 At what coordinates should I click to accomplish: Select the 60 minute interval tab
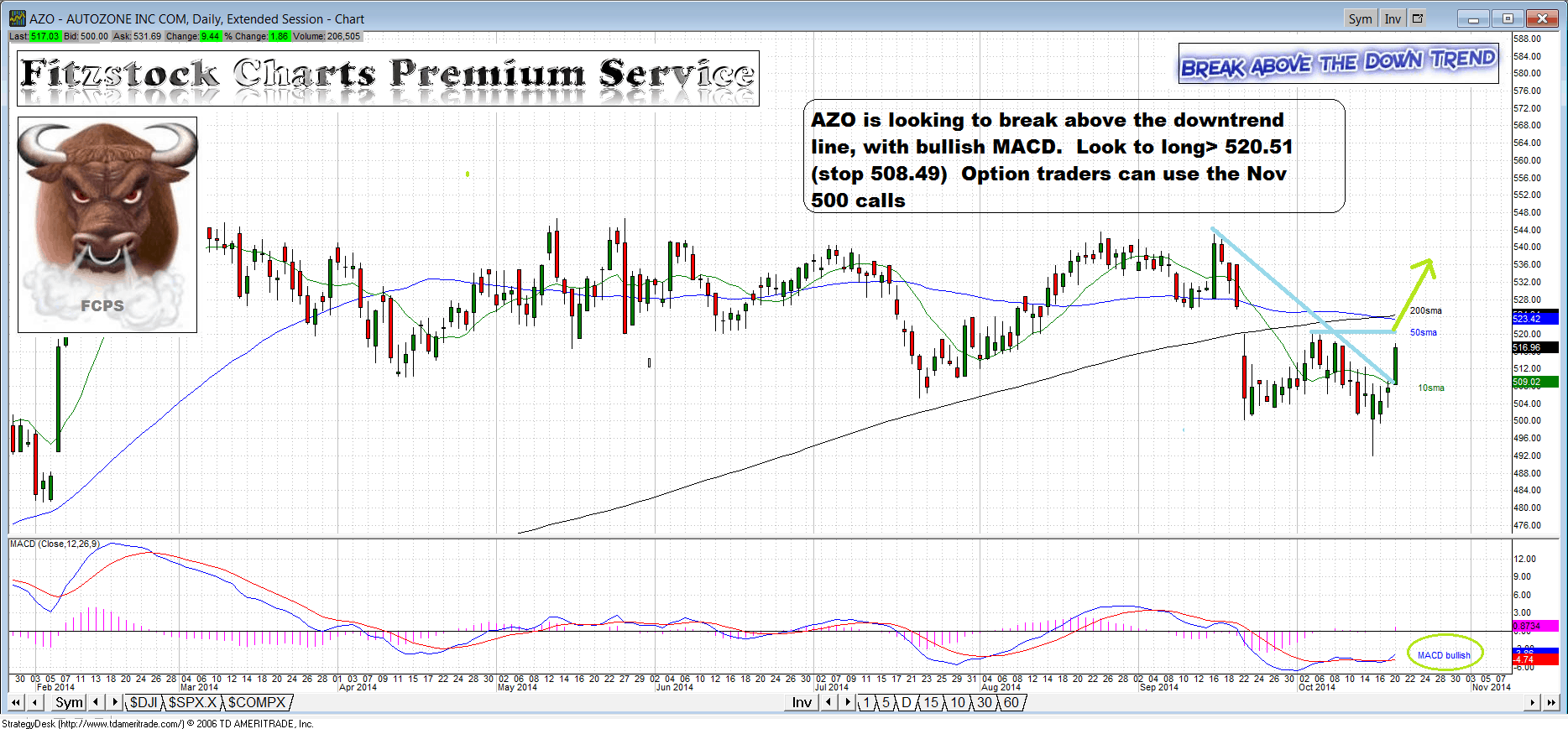1011,703
